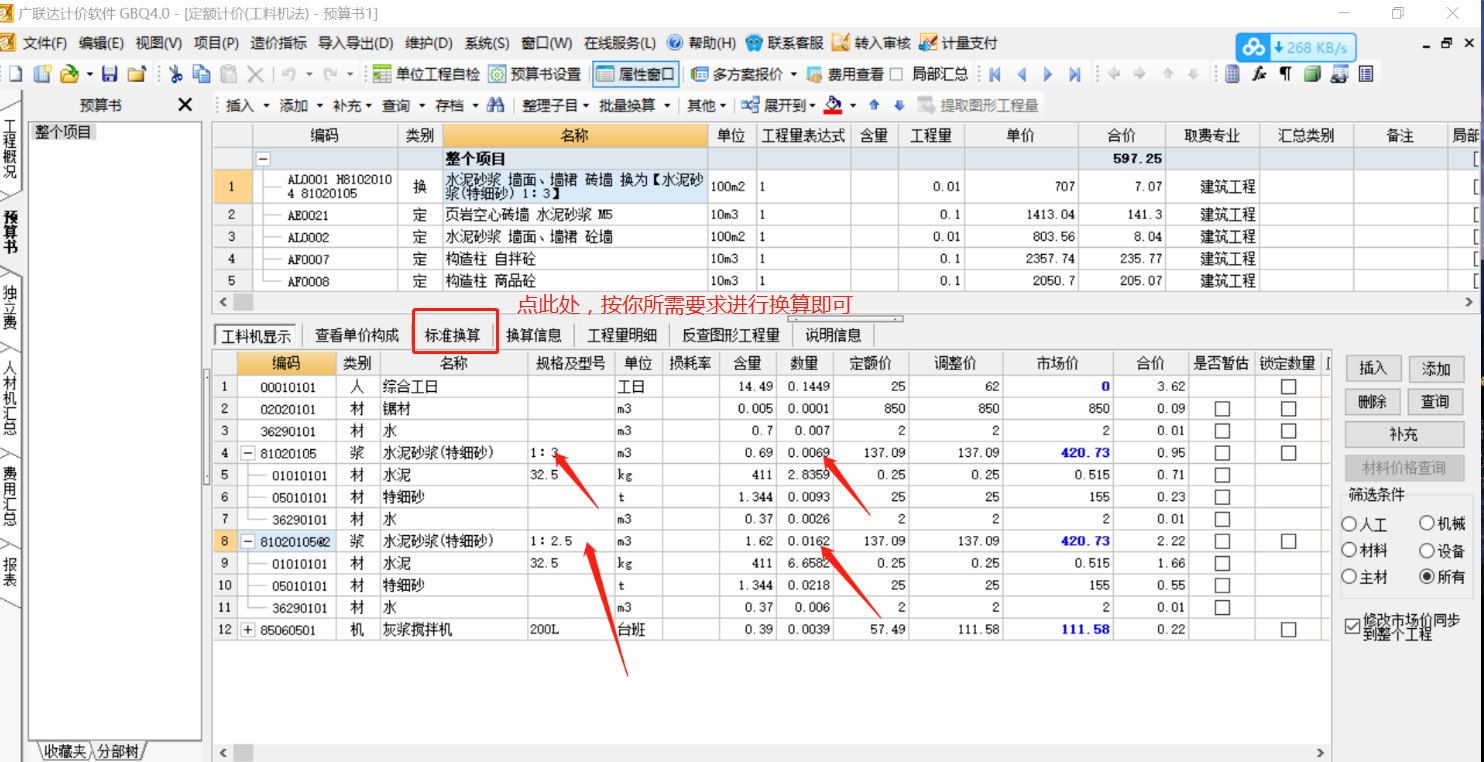Check the 局部汇总 checkbox
The width and height of the screenshot is (1484, 762).
point(896,74)
